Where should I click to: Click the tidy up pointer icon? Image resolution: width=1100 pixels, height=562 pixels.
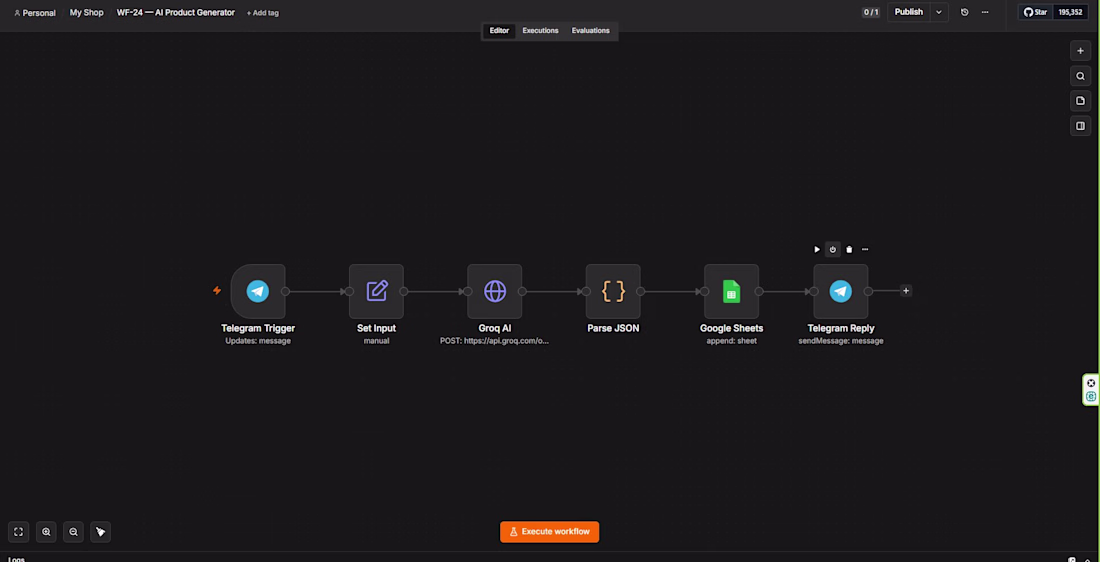[100, 532]
